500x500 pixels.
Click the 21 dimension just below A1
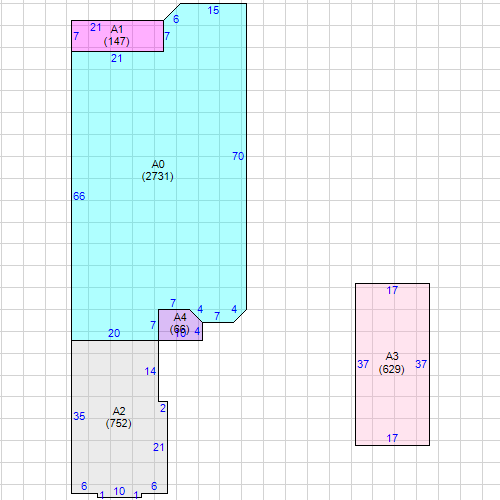116,58
